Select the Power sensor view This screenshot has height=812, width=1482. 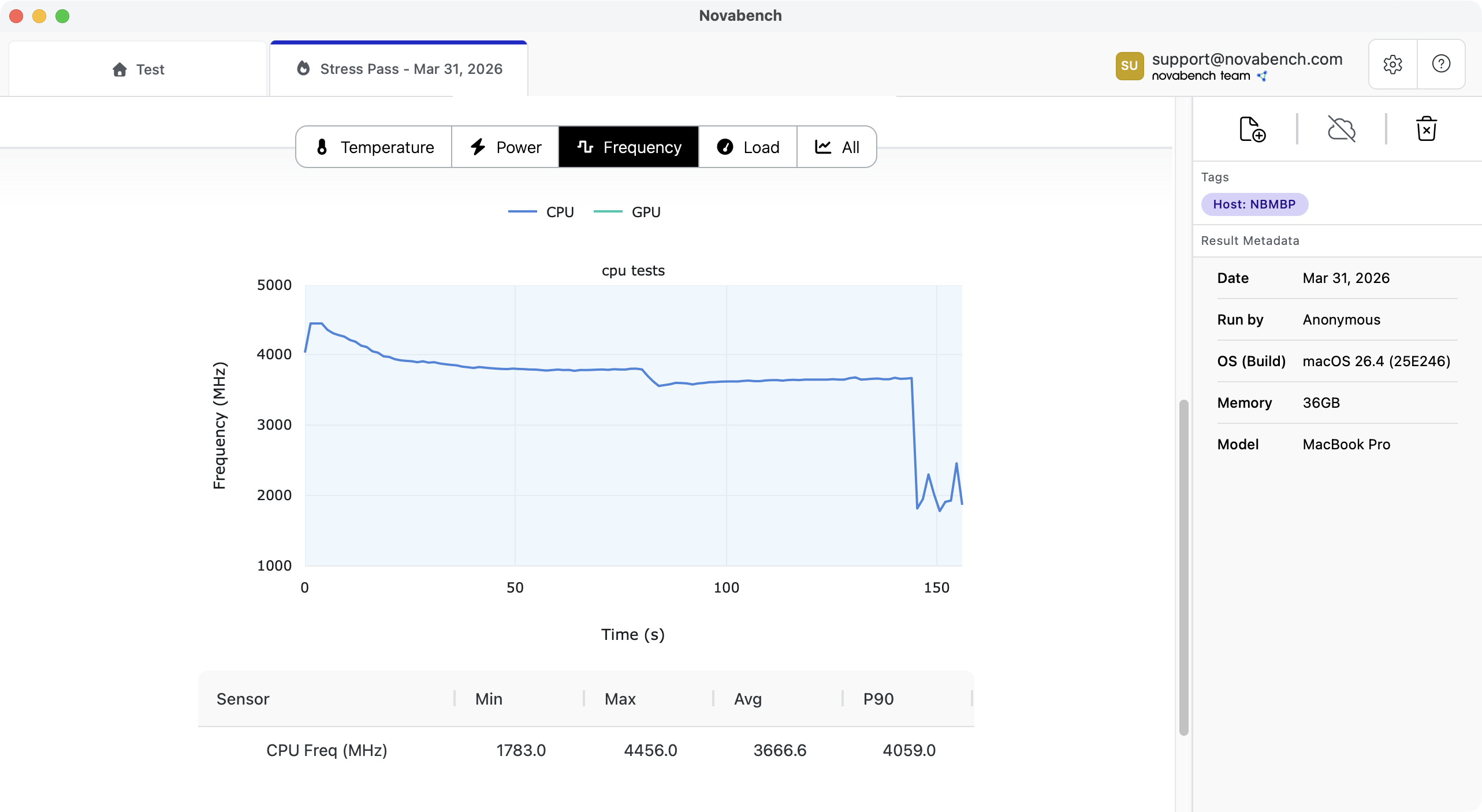point(504,147)
